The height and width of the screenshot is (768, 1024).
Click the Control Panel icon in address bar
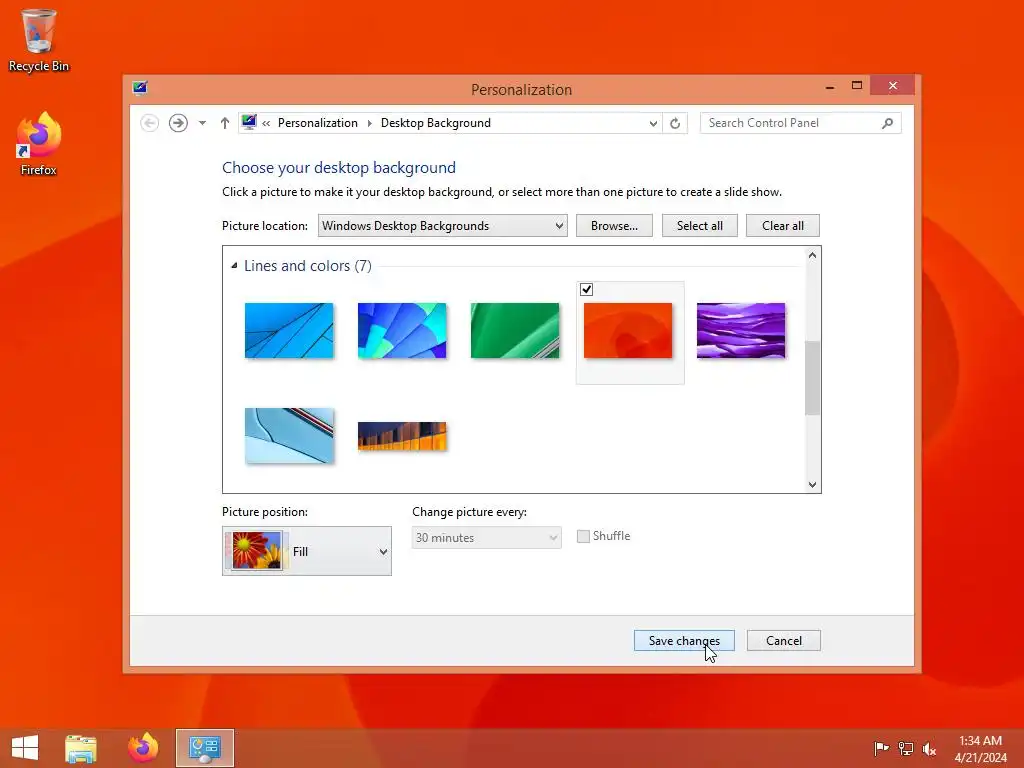[249, 122]
